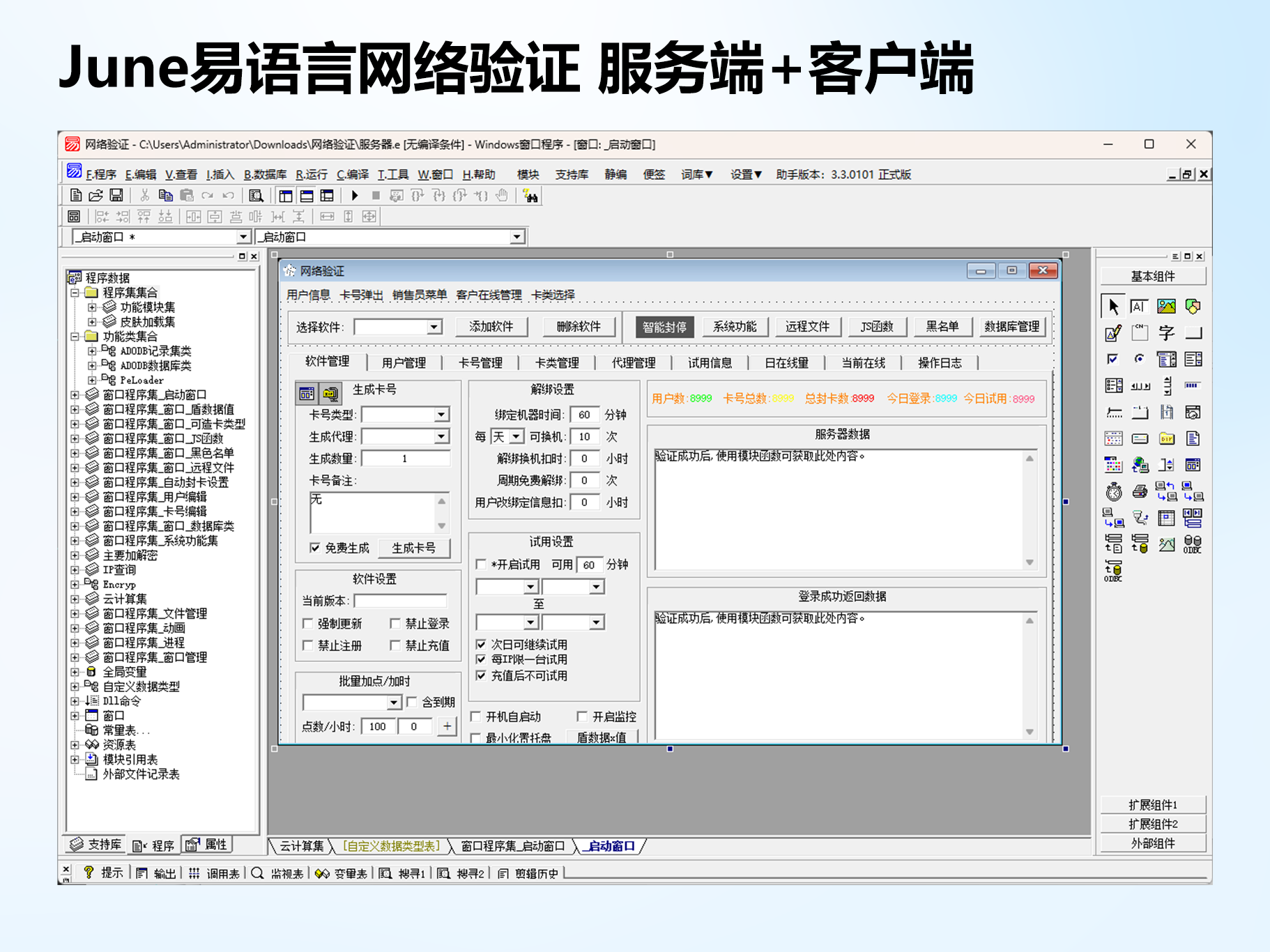Open the 卡号类型 combo box
This screenshot has width=1270, height=952.
[x=441, y=415]
